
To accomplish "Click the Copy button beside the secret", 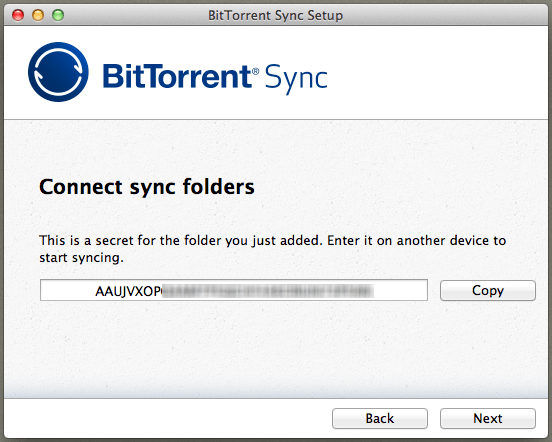I will (488, 290).
